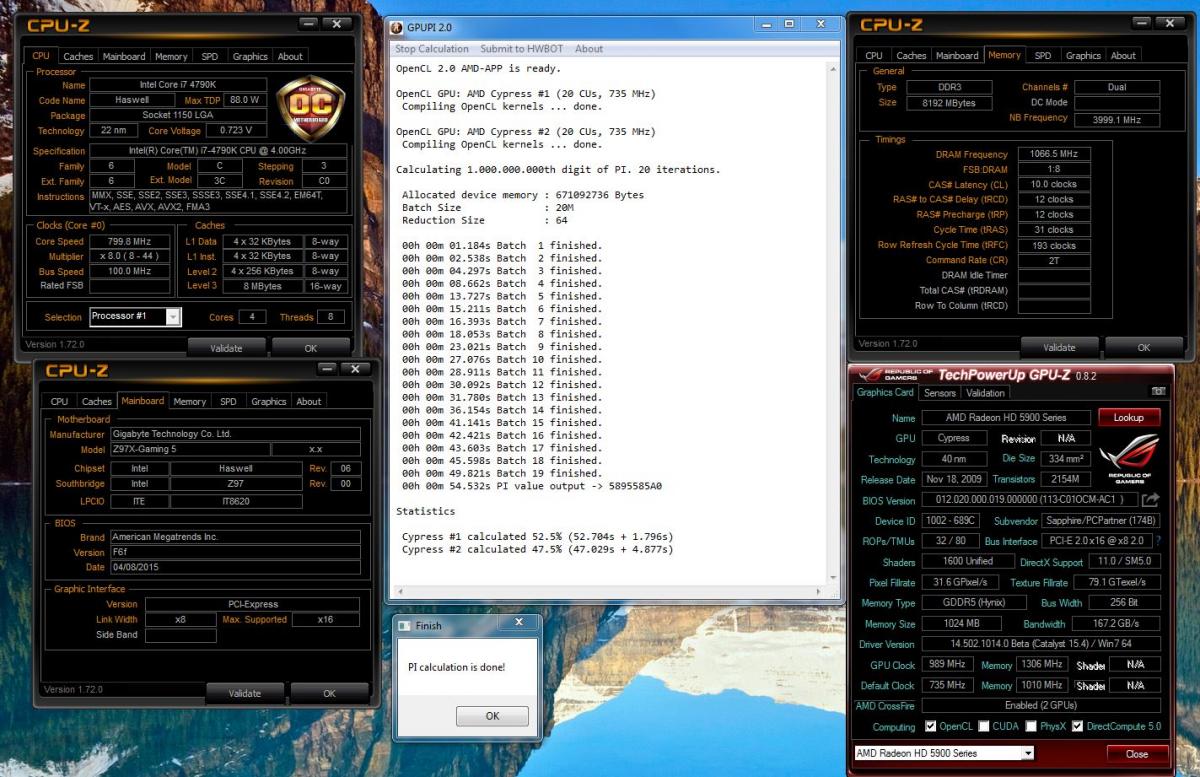This screenshot has height=777, width=1200.
Task: Click the CAS# Latency value 10.0 clocks
Action: (x=1054, y=185)
